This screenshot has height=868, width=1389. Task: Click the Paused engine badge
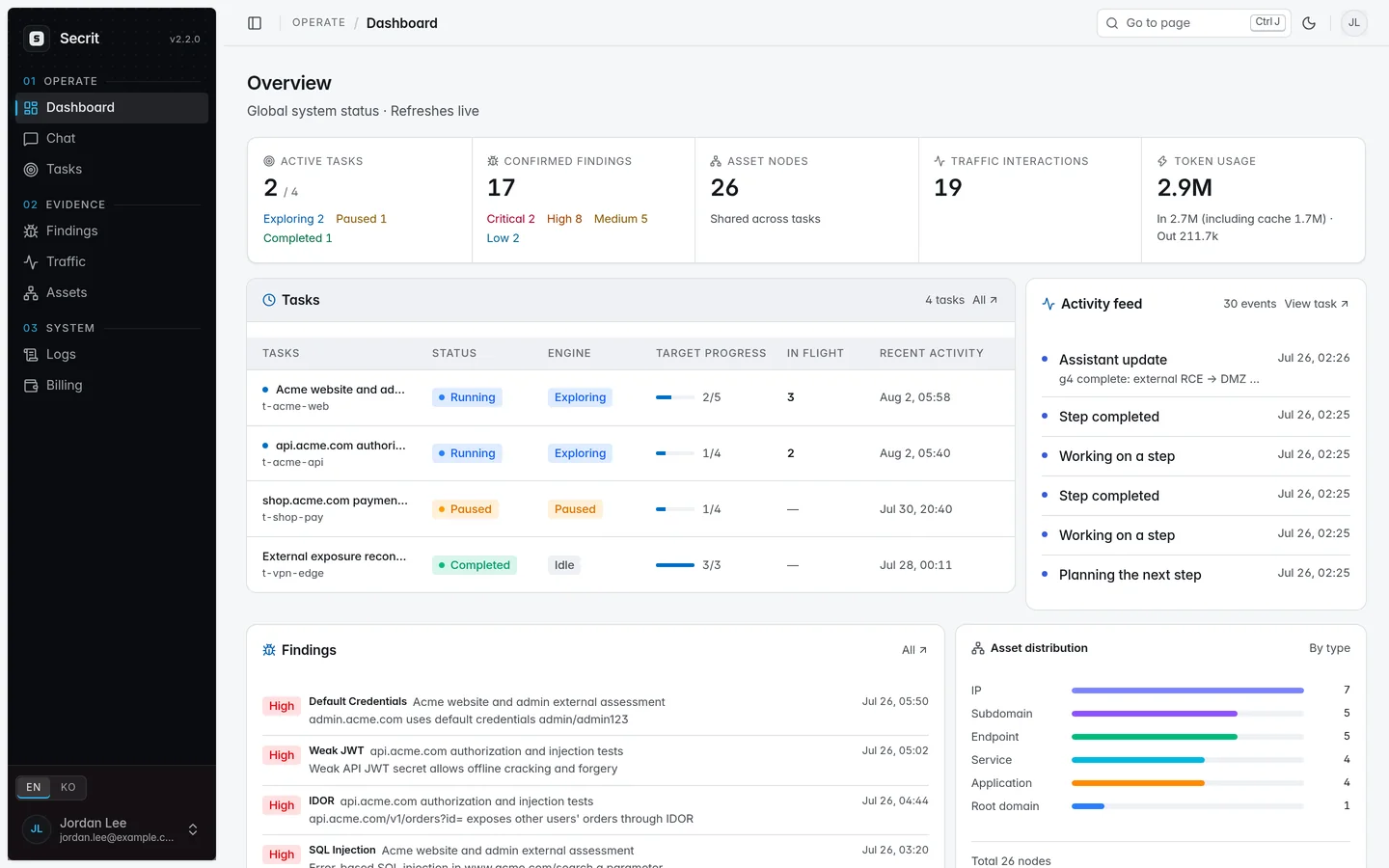575,509
